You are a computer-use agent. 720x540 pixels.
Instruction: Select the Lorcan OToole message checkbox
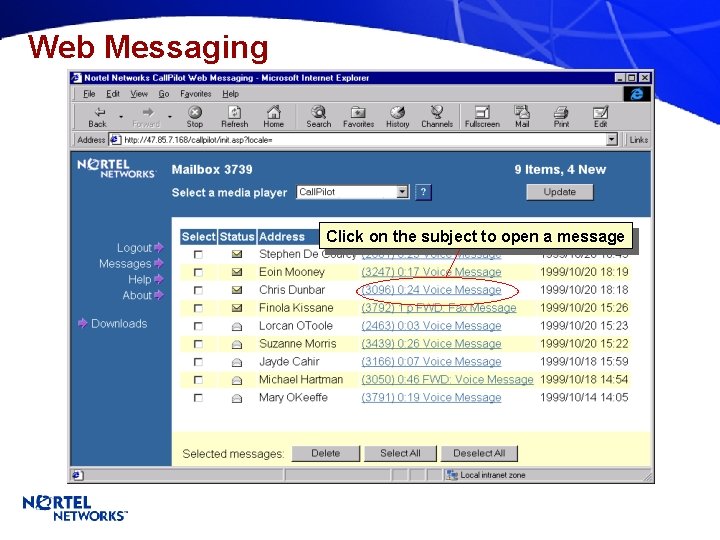tap(198, 326)
